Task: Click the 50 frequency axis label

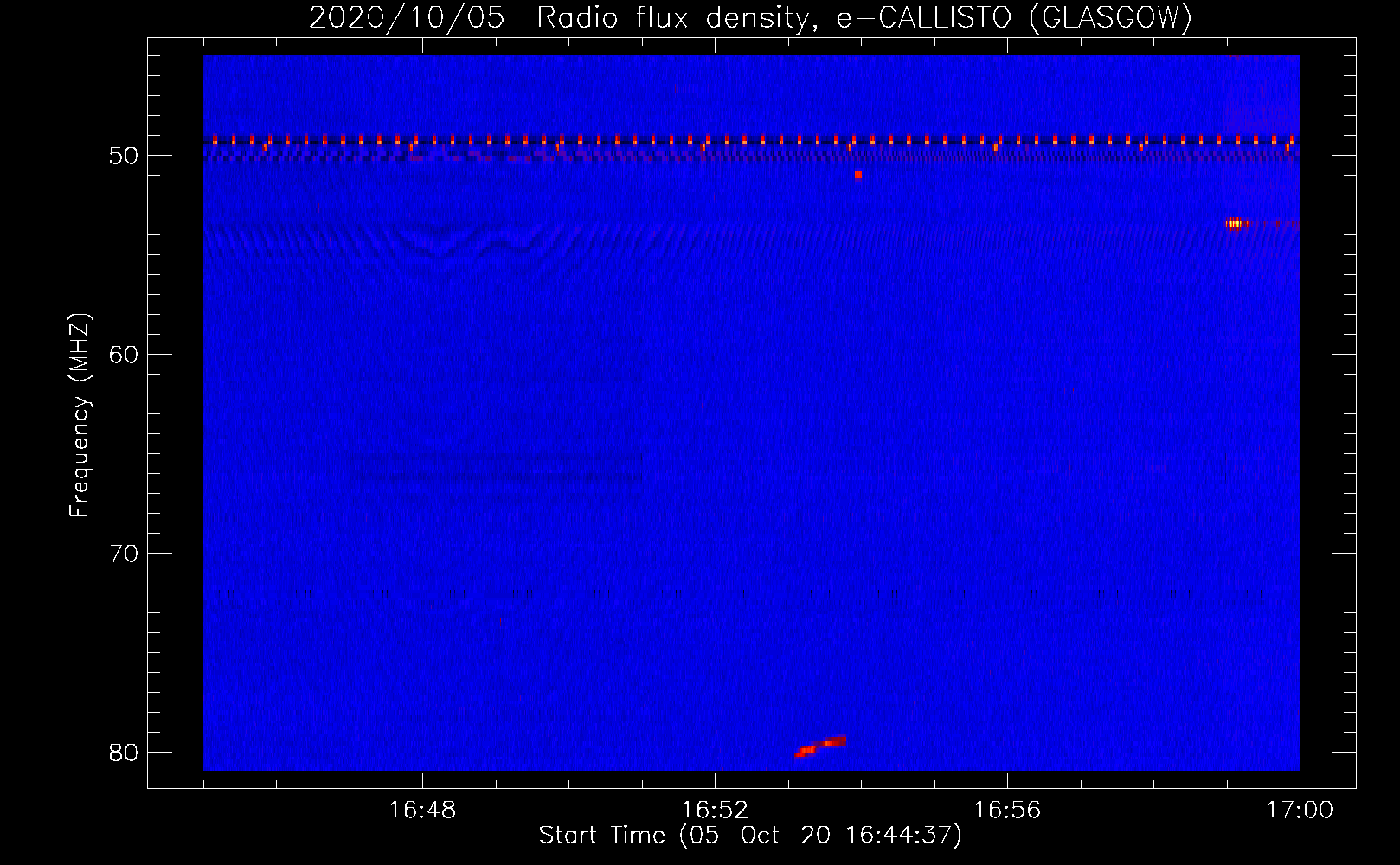Action: pos(125,157)
